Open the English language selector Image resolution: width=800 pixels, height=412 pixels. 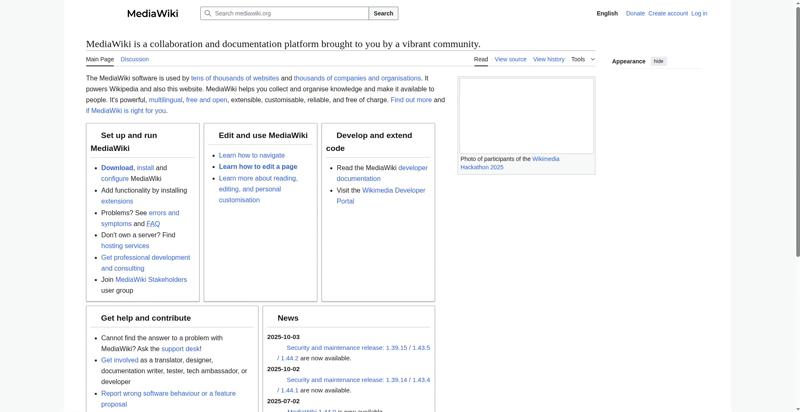tap(607, 14)
